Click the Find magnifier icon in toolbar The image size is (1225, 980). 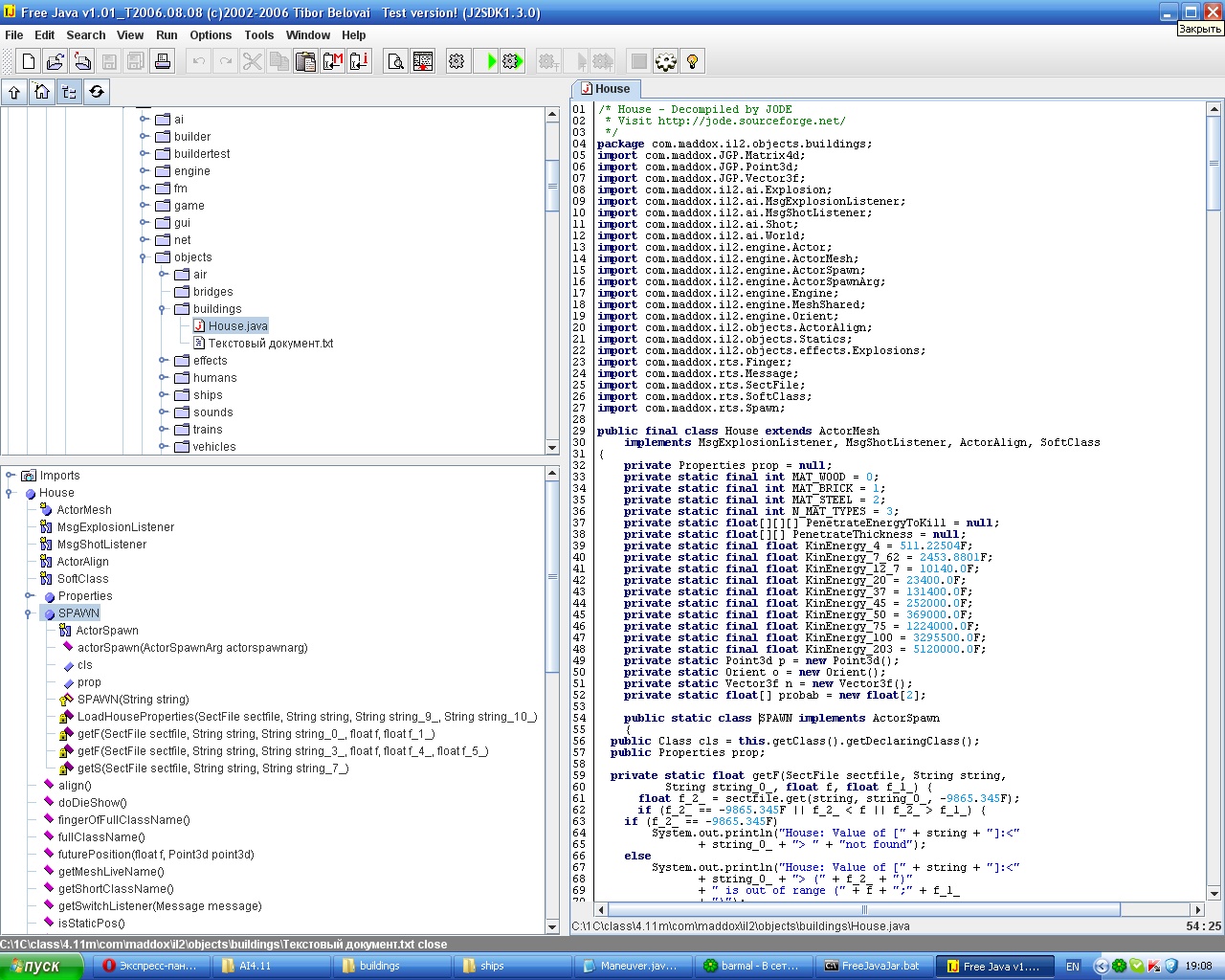395,61
